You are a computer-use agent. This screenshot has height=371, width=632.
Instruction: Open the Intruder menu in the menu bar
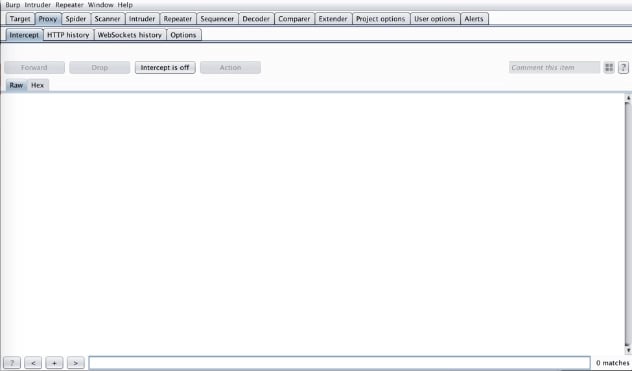(x=37, y=5)
